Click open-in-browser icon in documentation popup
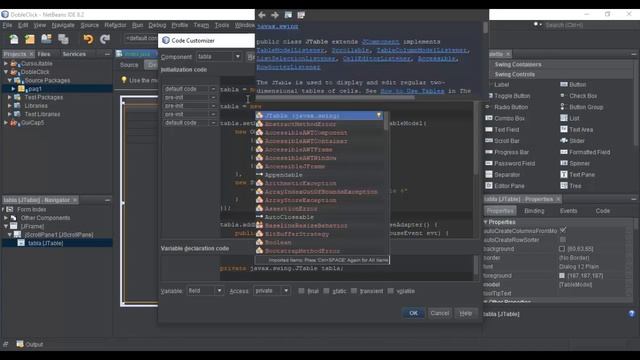The image size is (640, 360). point(288,15)
